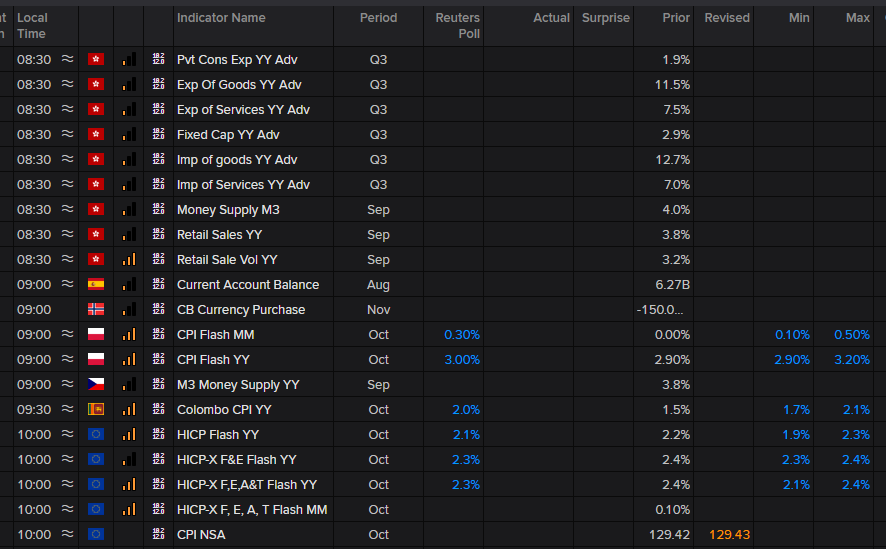
Task: Click the importance bars icon for Retail Sales YY
Action: point(128,235)
